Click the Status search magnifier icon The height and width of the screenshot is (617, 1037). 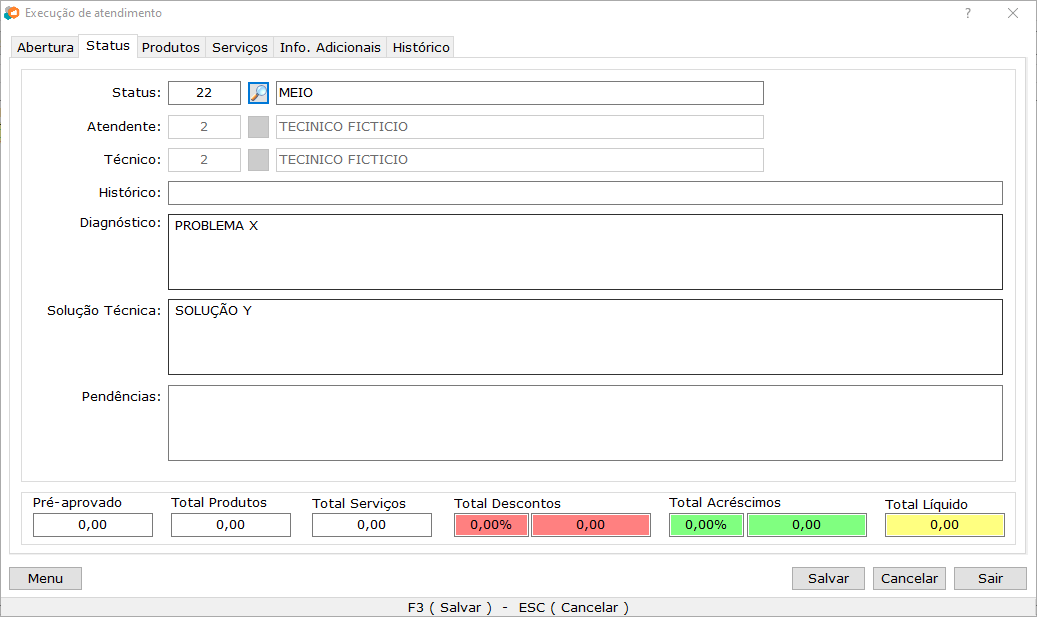pyautogui.click(x=258, y=93)
